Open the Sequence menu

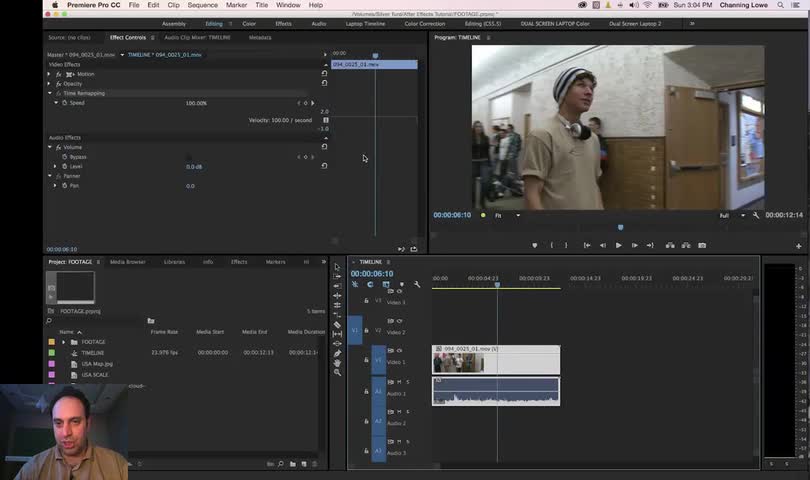[x=202, y=5]
